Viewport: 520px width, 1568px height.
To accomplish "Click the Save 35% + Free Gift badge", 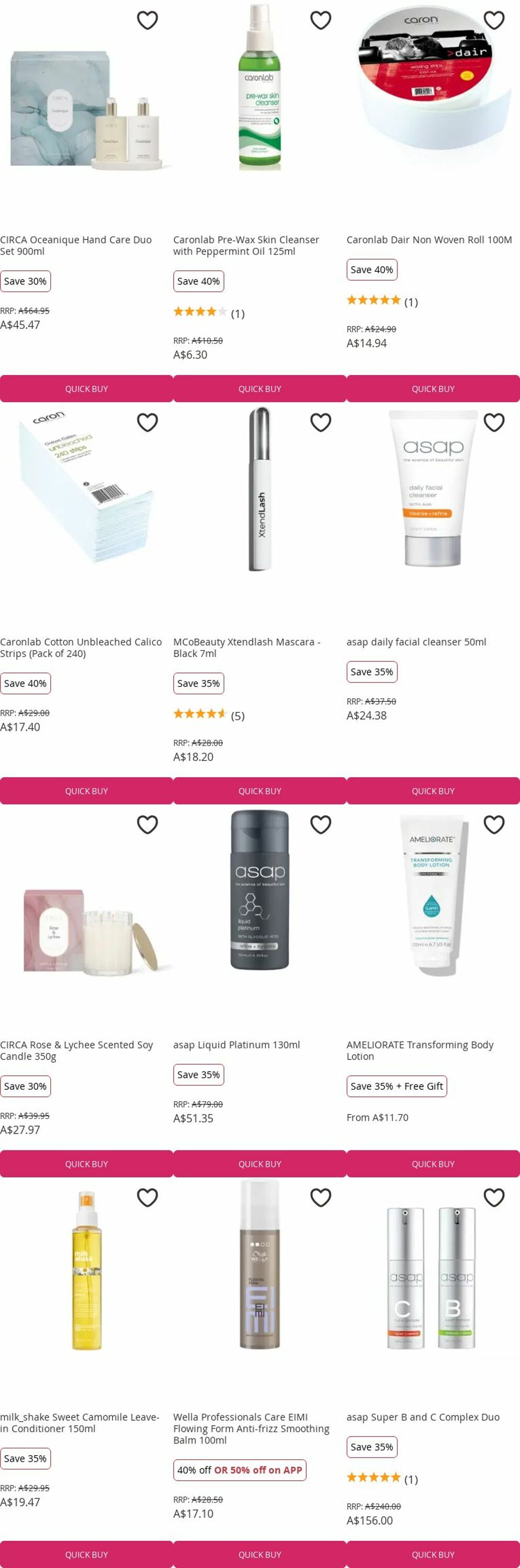I will coord(397,1086).
